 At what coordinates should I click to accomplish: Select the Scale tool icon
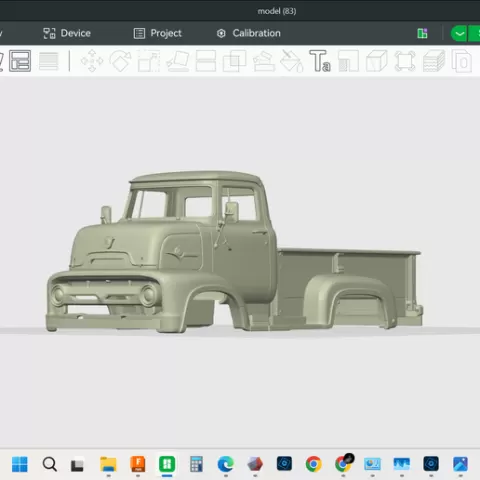(149, 61)
